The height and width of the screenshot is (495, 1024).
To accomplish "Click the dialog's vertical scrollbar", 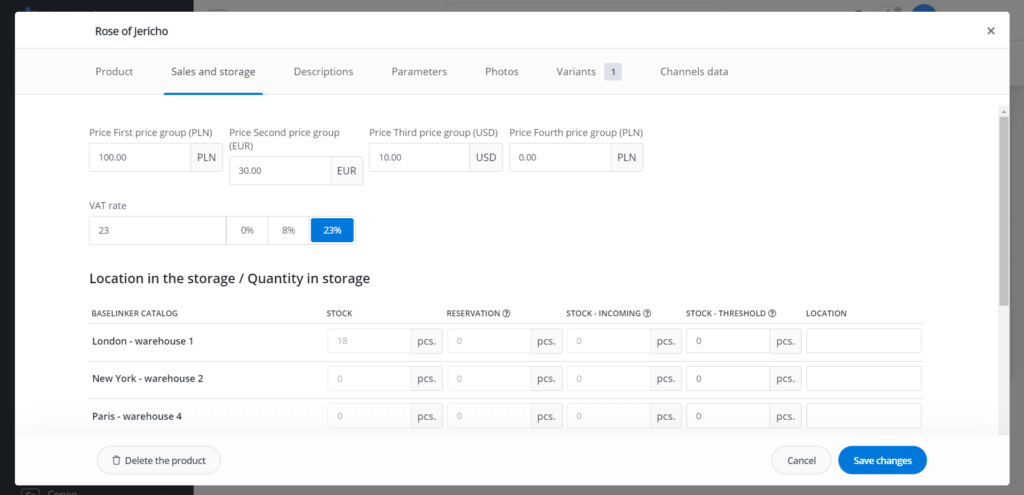I will pos(1004,211).
